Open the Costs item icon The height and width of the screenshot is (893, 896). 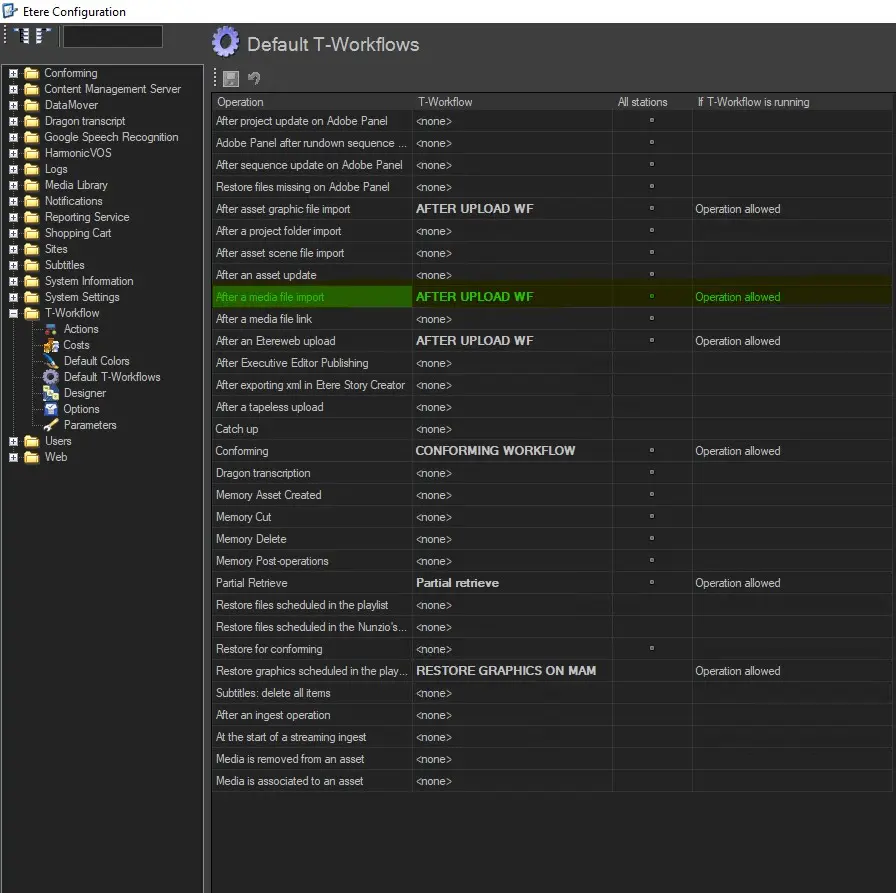51,345
